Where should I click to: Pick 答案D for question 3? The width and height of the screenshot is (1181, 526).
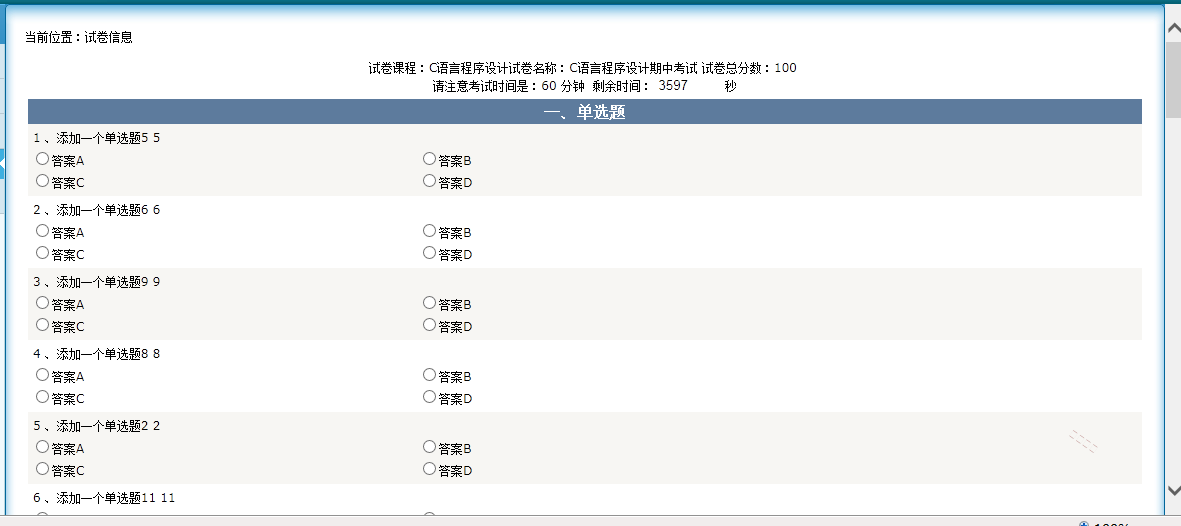[x=429, y=325]
